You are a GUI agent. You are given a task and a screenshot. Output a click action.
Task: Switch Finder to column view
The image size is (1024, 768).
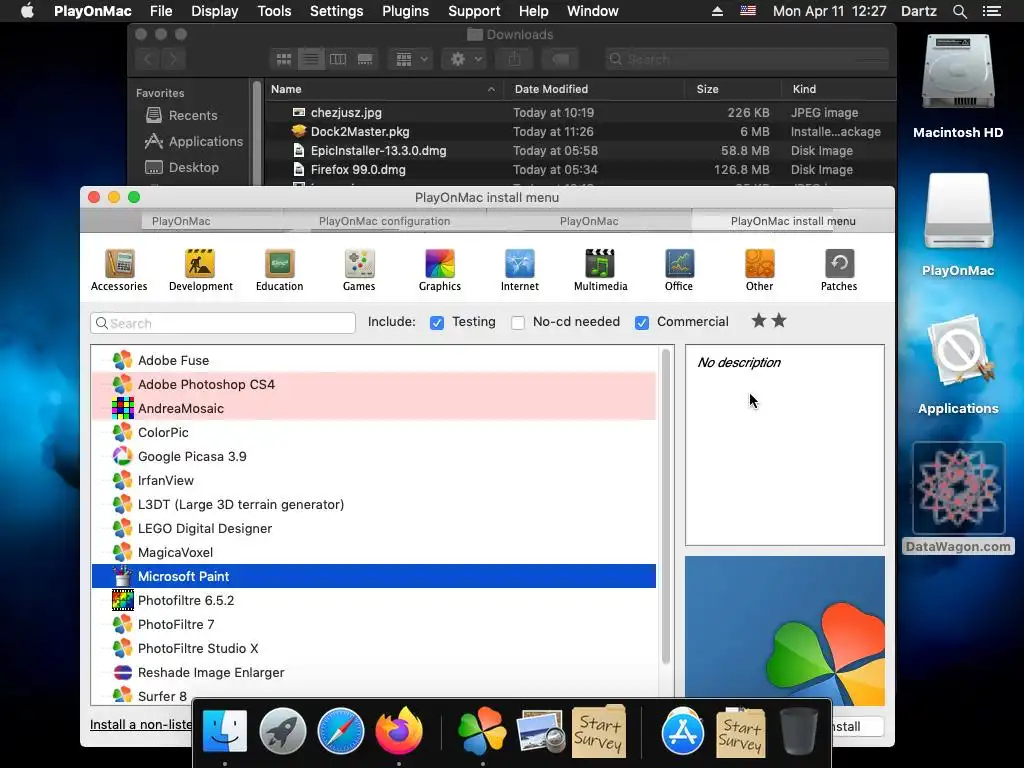tap(338, 59)
